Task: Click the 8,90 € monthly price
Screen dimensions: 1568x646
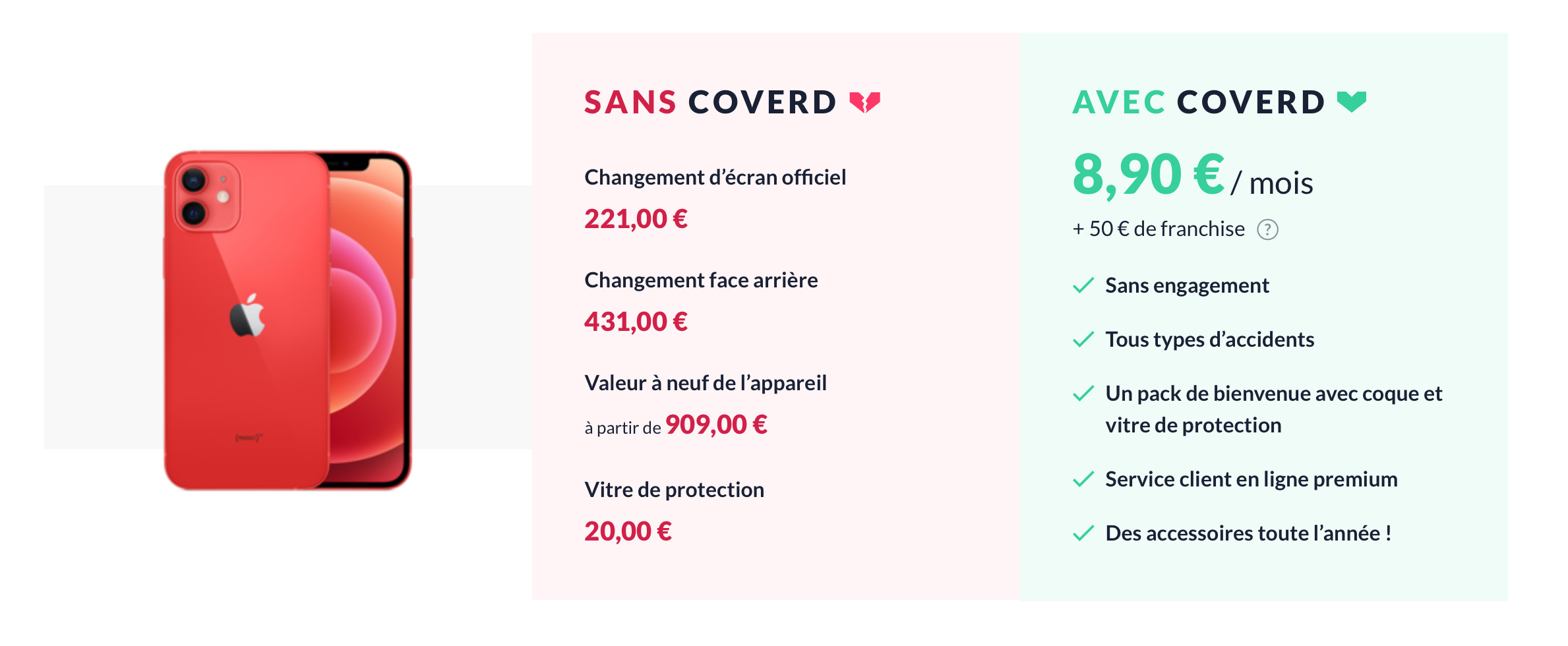Action: pyautogui.click(x=1149, y=175)
